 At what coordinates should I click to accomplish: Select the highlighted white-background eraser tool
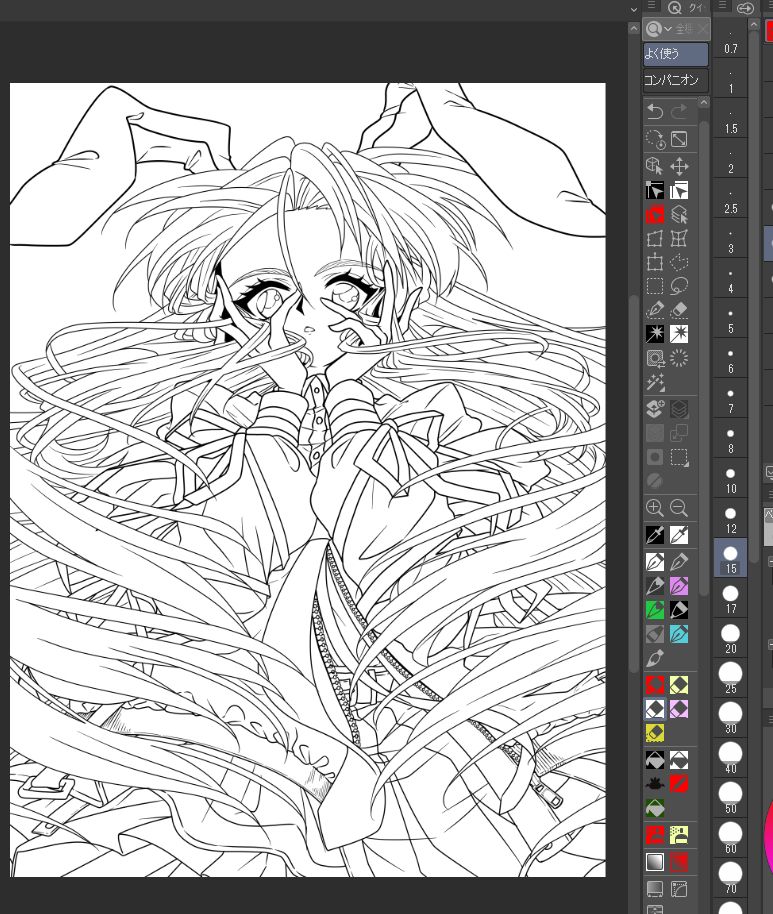[x=655, y=709]
